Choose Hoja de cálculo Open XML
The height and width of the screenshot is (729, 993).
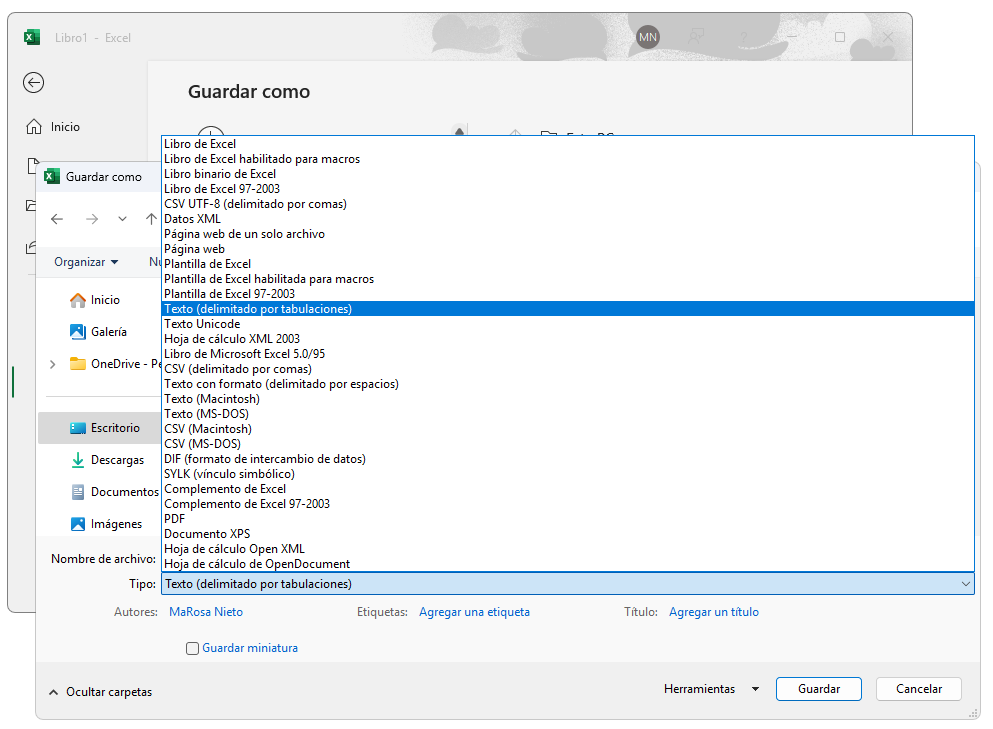(567, 548)
